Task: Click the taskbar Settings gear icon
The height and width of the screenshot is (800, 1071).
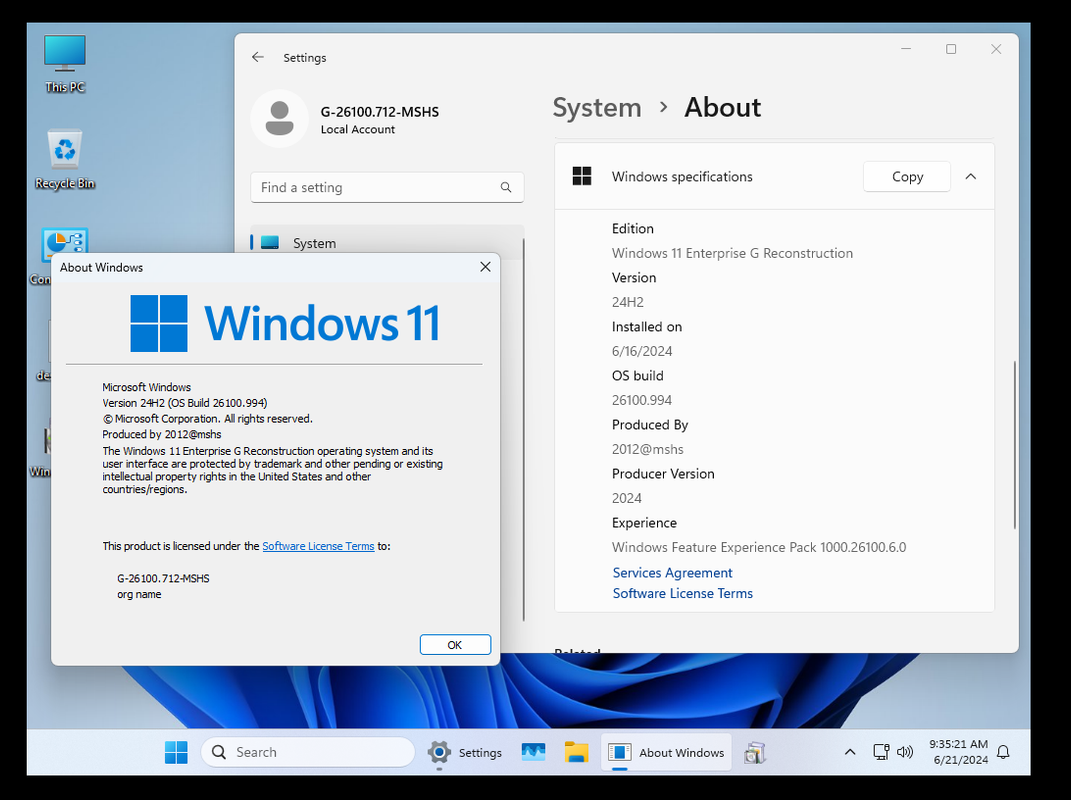Action: click(439, 752)
